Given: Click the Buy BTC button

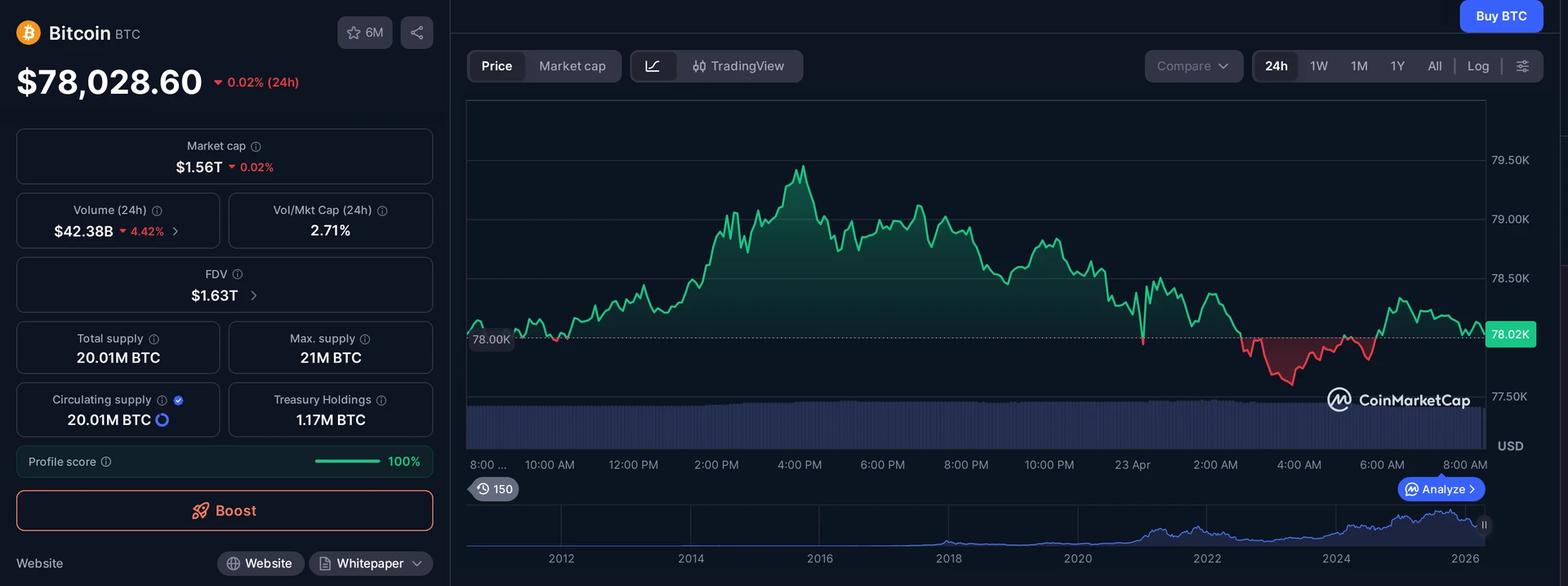Looking at the screenshot, I should (x=1501, y=16).
